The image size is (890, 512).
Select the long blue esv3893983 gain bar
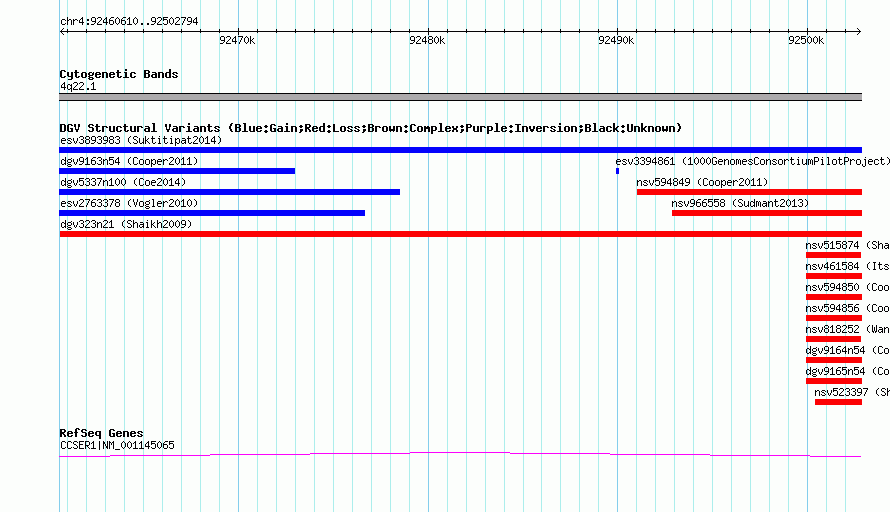460,150
